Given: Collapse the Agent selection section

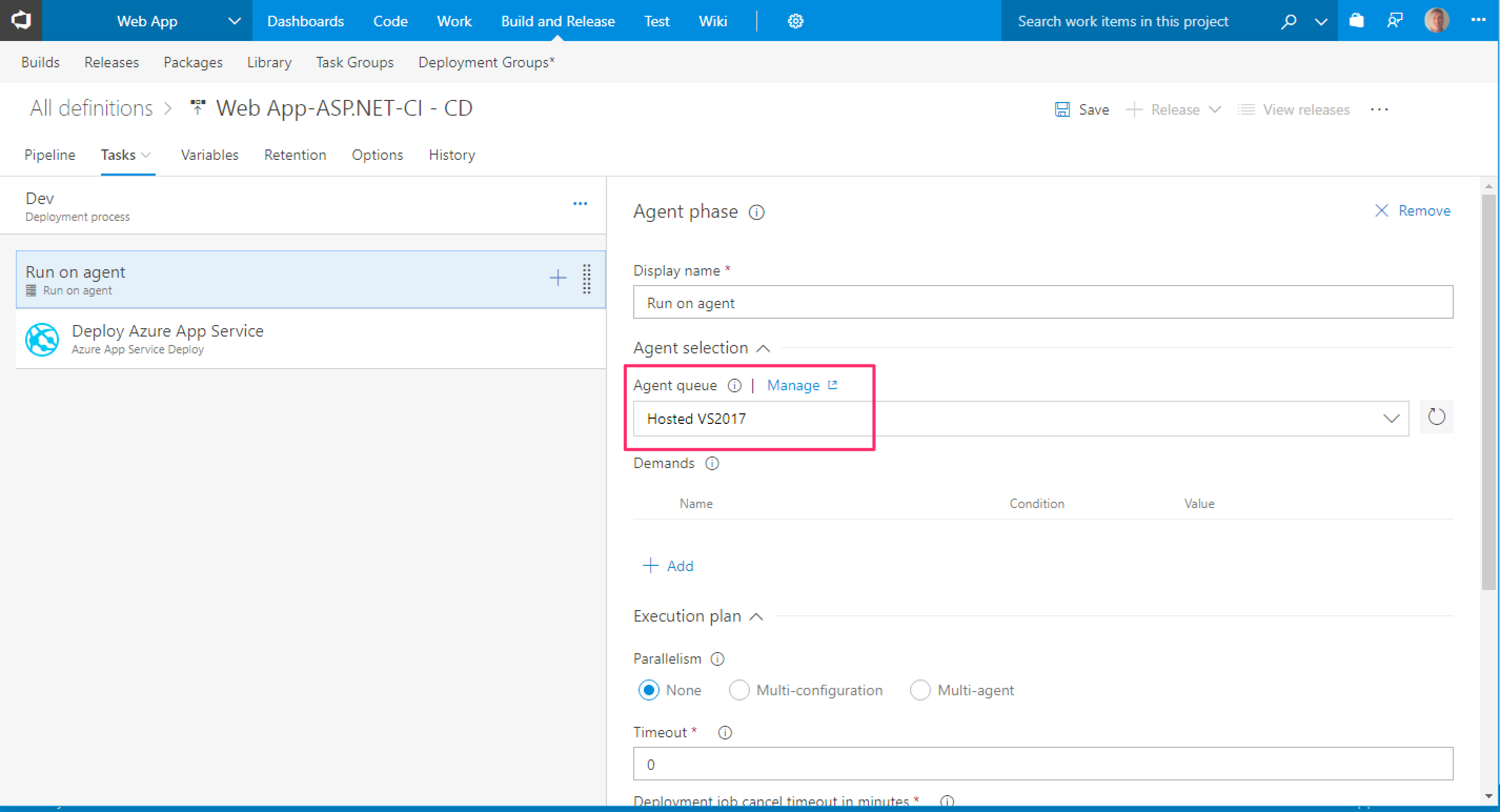Looking at the screenshot, I should 763,348.
